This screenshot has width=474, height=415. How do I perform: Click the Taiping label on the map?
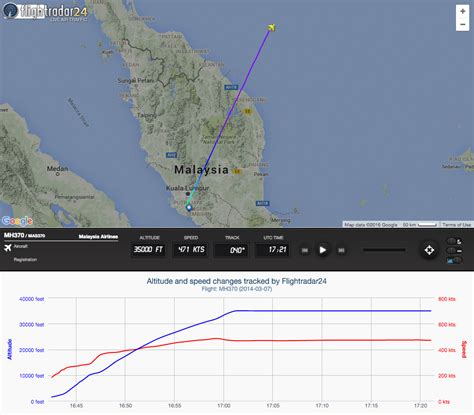(x=147, y=115)
